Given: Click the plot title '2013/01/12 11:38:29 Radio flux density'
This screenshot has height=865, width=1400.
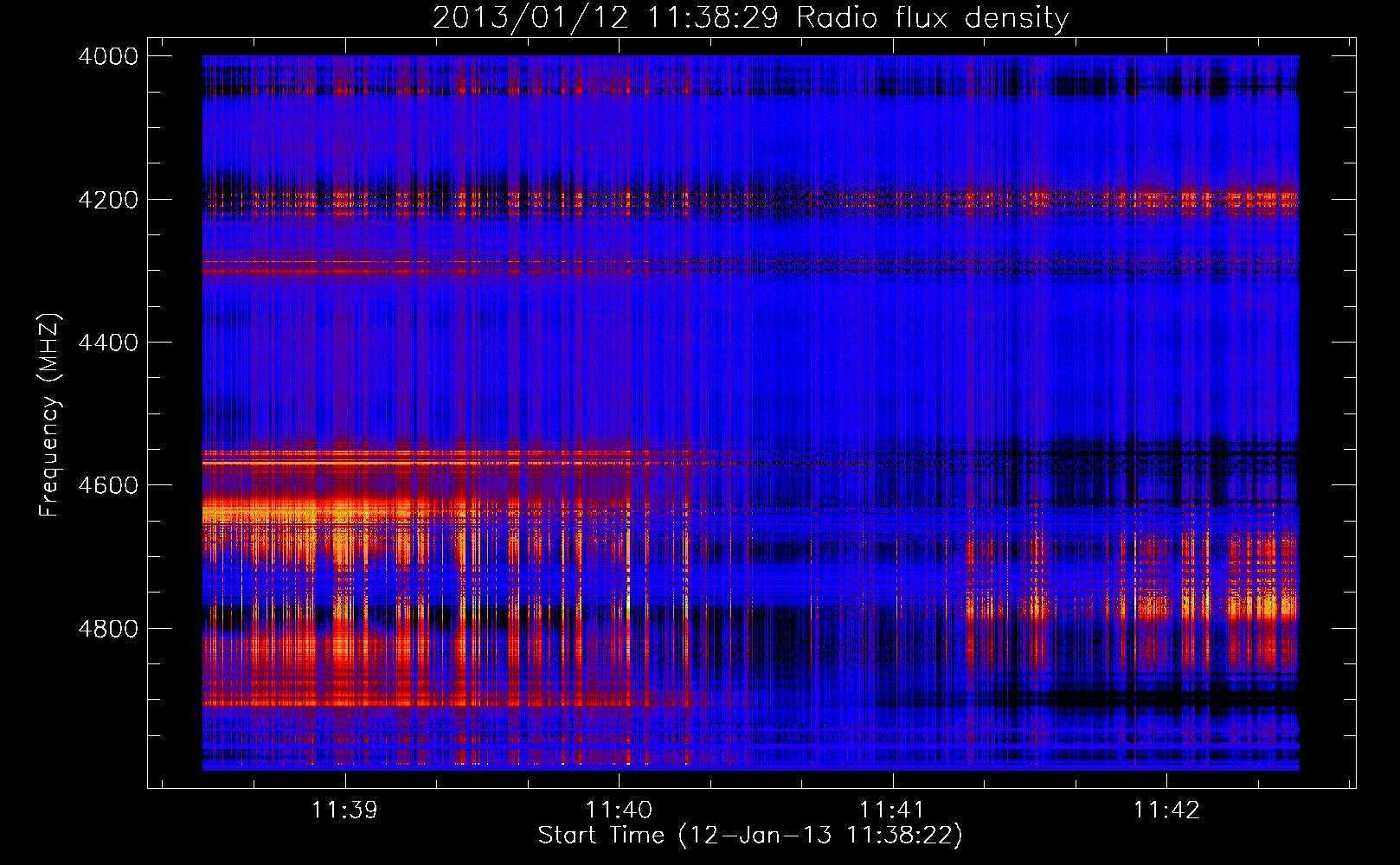Looking at the screenshot, I should click(x=750, y=17).
